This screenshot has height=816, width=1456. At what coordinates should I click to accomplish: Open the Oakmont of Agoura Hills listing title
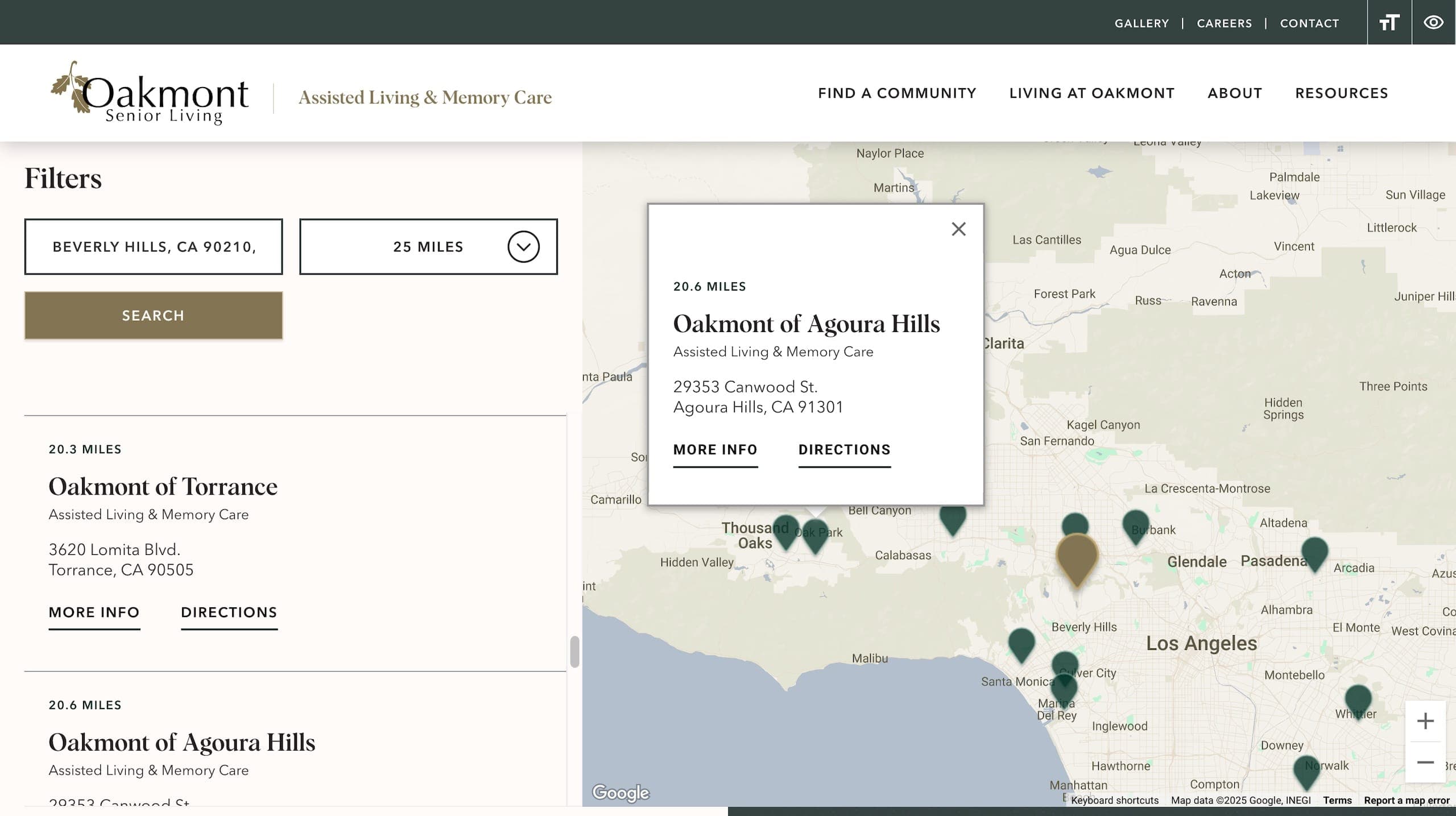coord(181,743)
